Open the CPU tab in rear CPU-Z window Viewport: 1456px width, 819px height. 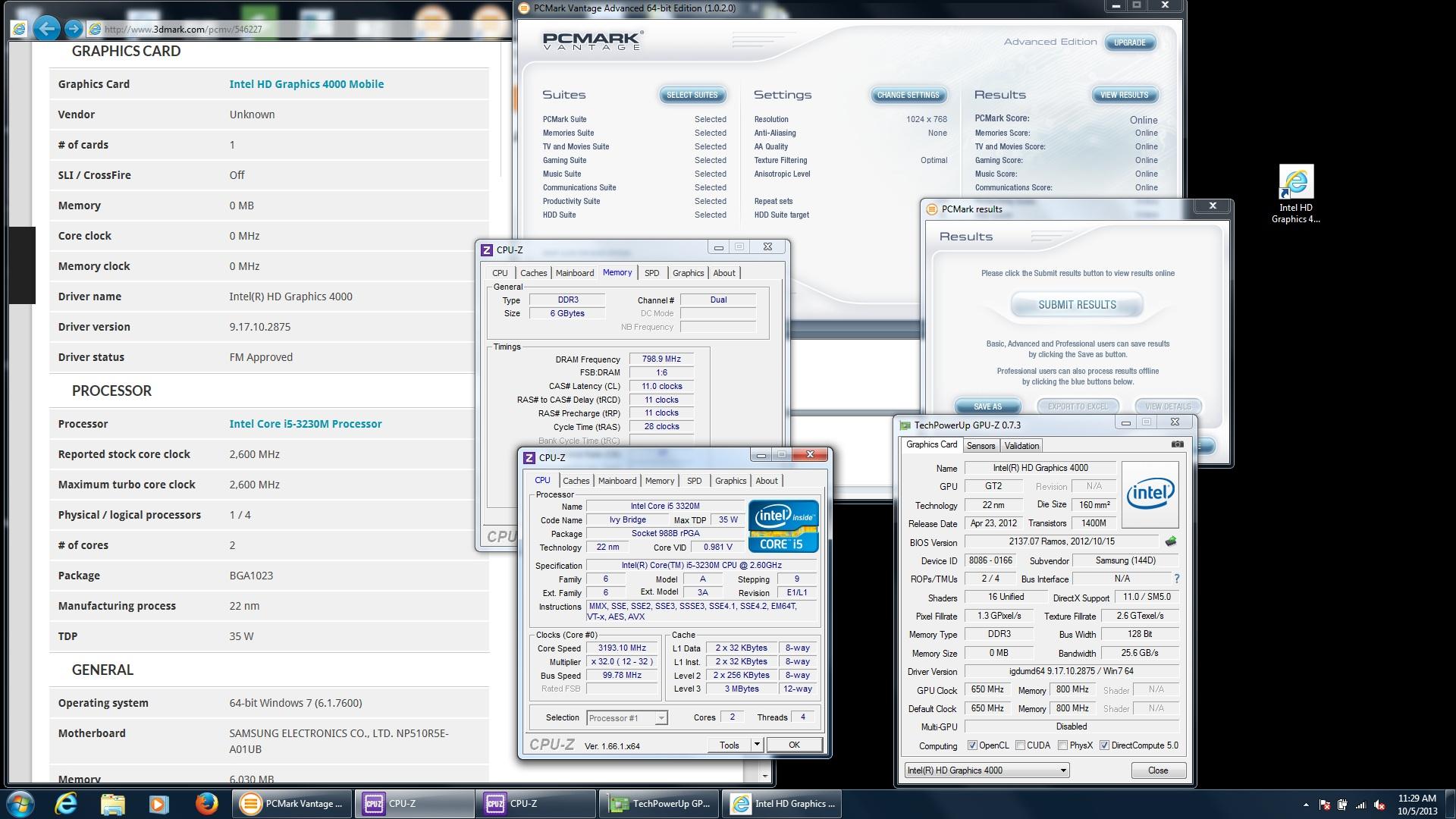coord(500,273)
